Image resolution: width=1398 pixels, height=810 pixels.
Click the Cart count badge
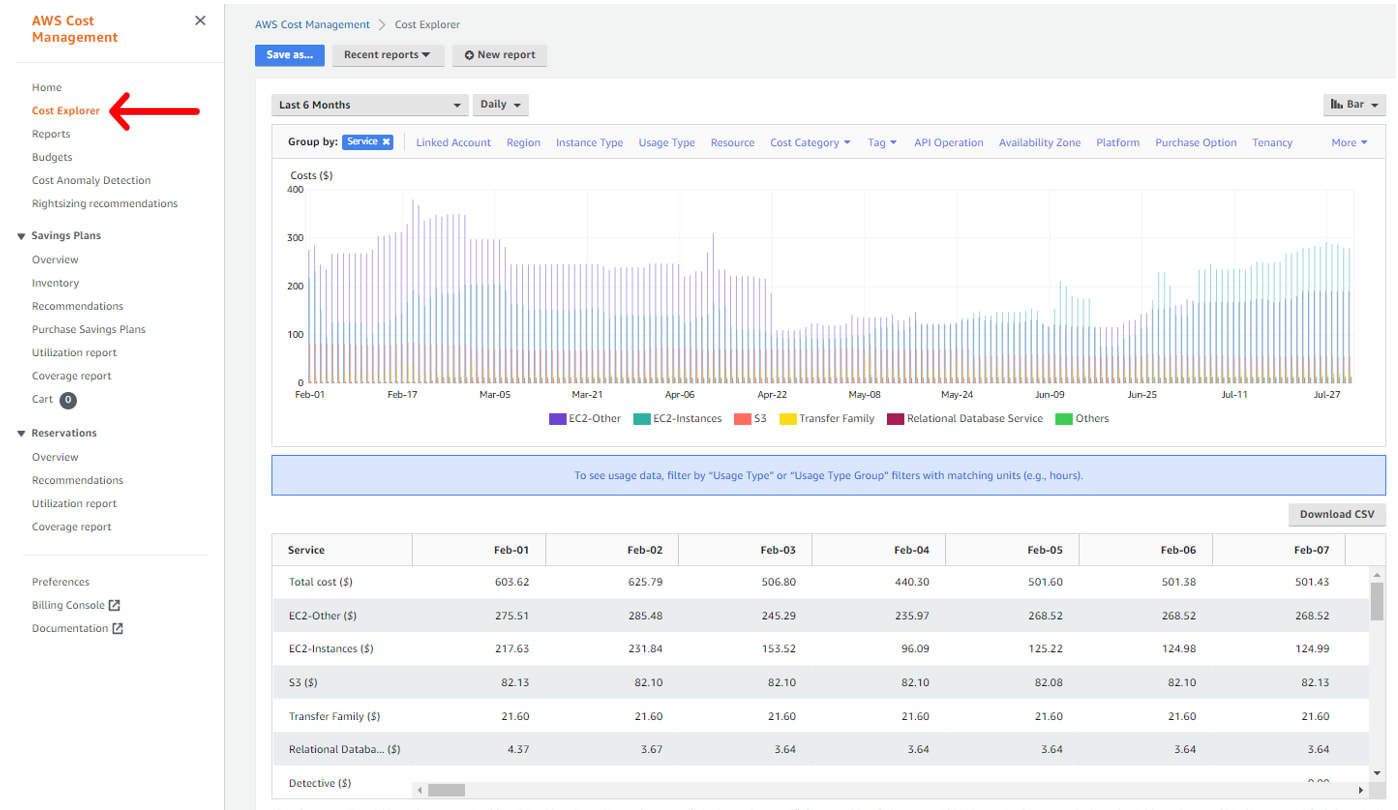(x=68, y=400)
